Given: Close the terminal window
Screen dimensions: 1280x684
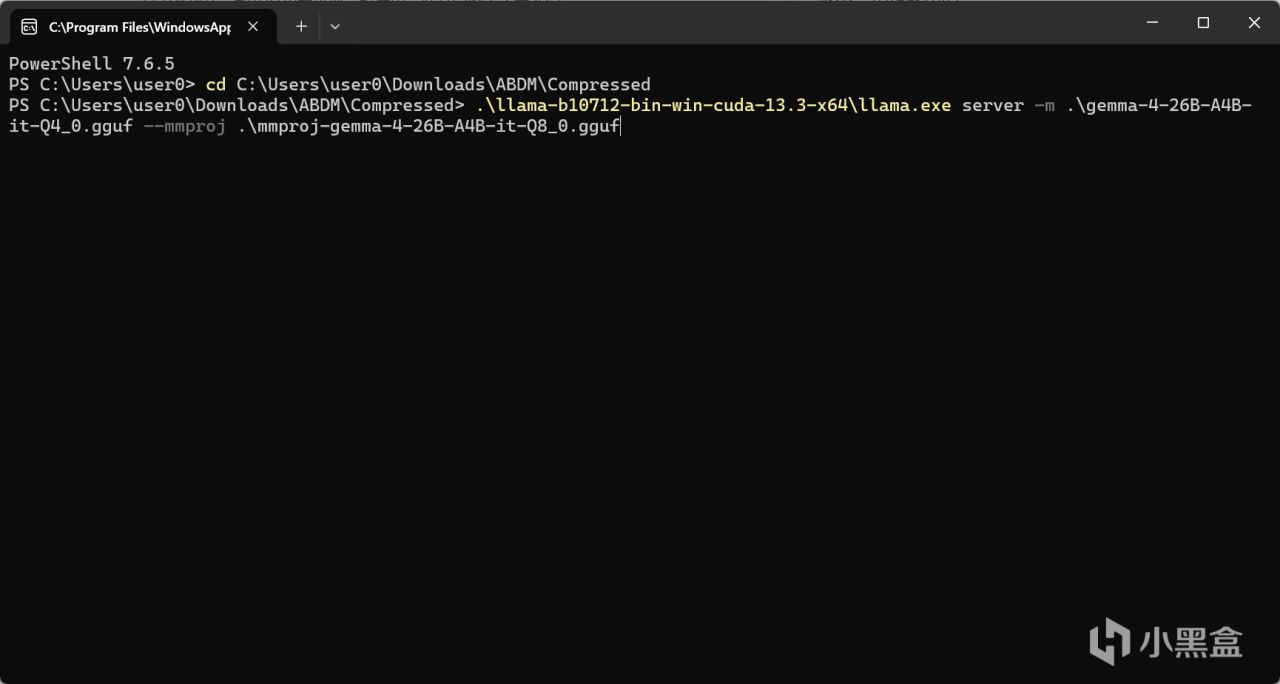Looking at the screenshot, I should tap(1254, 22).
